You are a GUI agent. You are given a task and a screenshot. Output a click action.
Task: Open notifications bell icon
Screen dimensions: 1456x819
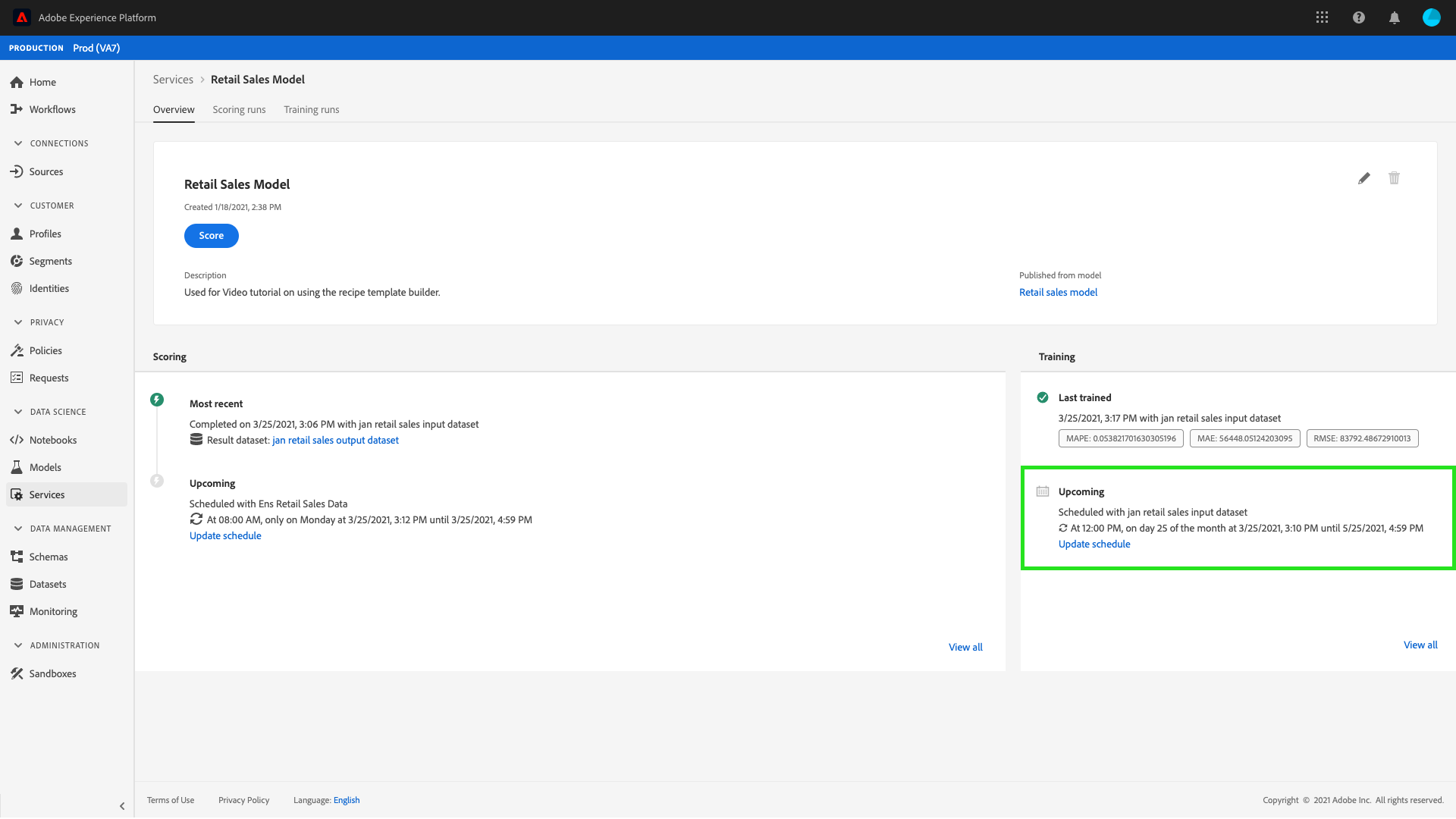pyautogui.click(x=1394, y=17)
